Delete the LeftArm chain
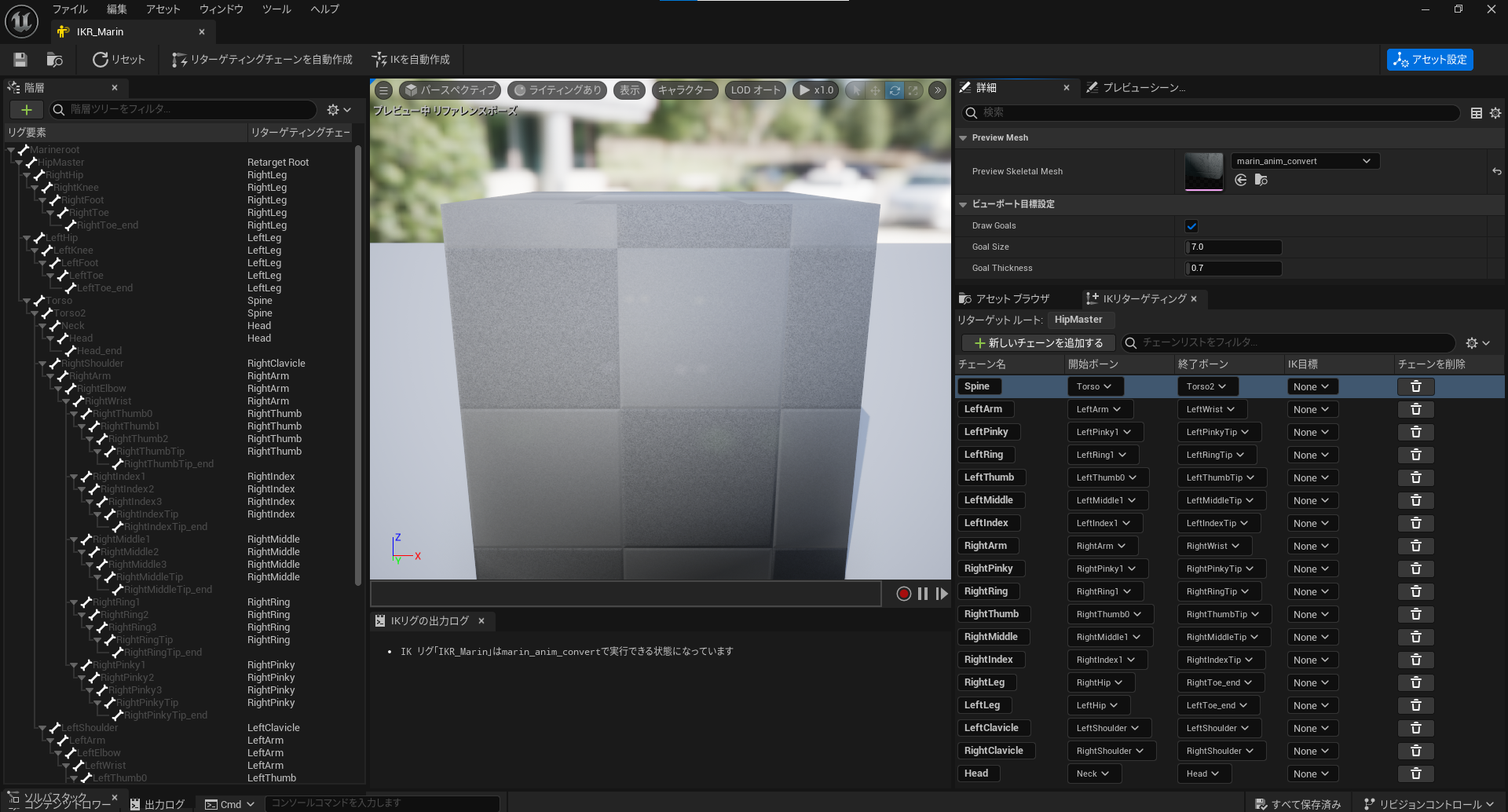1508x812 pixels. coord(1415,409)
